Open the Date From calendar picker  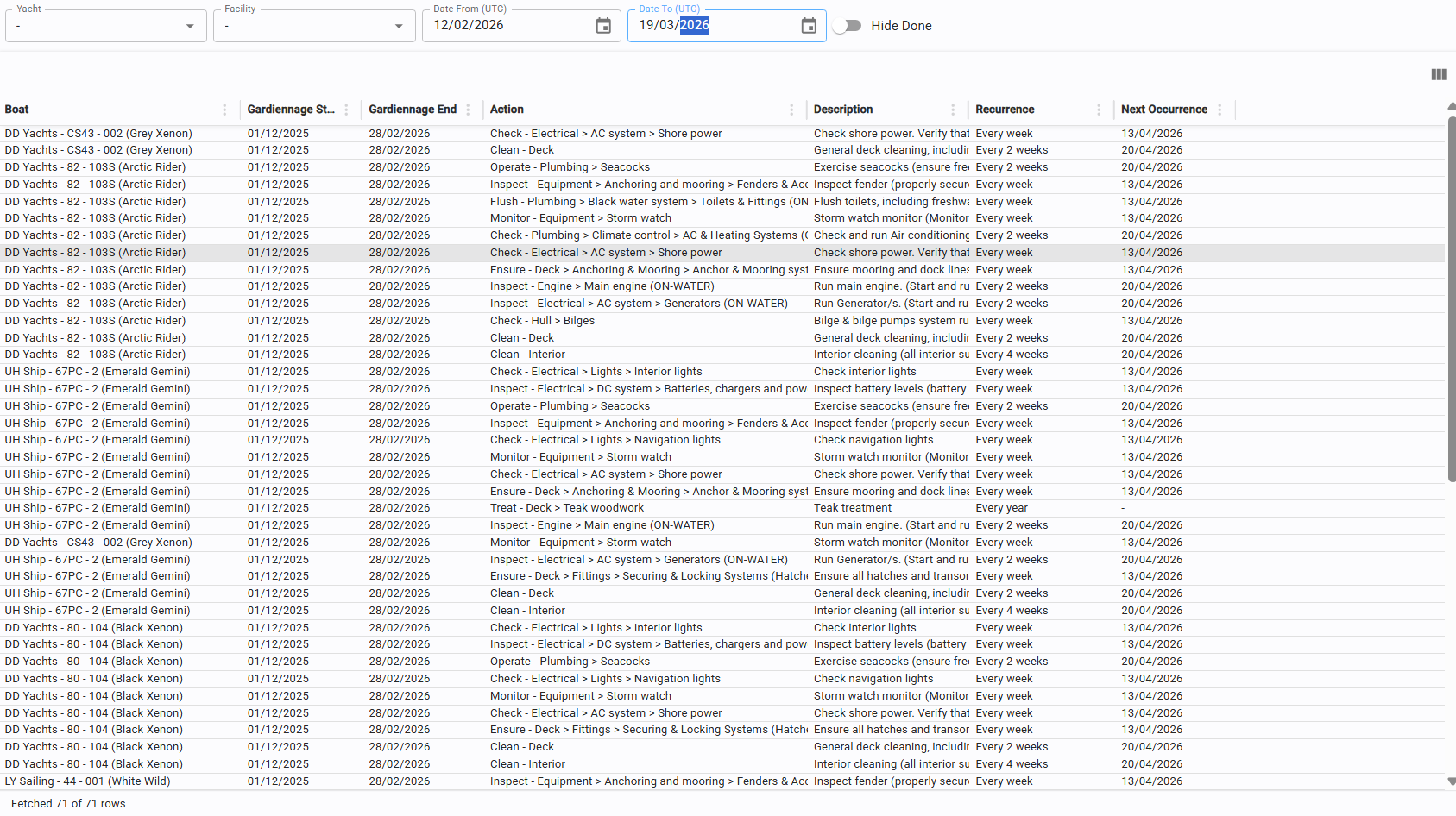(x=603, y=26)
